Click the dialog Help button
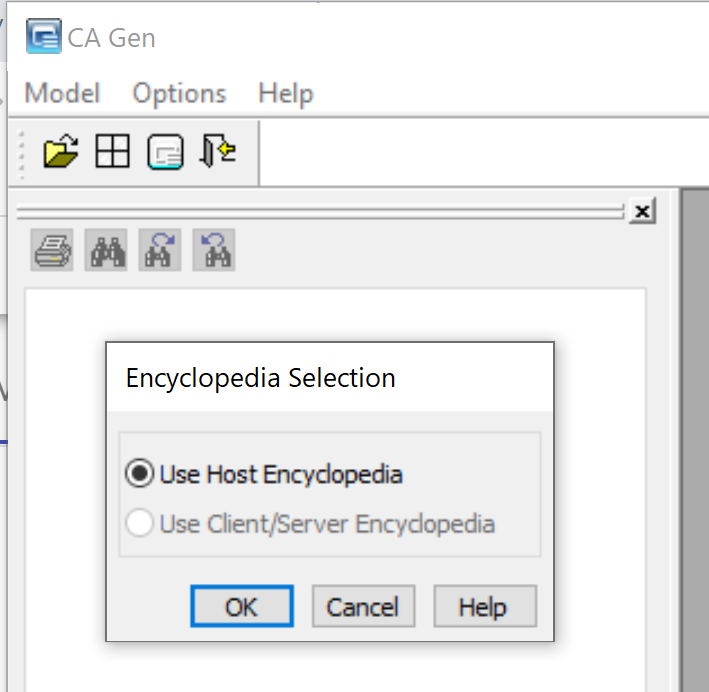Screen dimensions: 709x692 [x=485, y=606]
